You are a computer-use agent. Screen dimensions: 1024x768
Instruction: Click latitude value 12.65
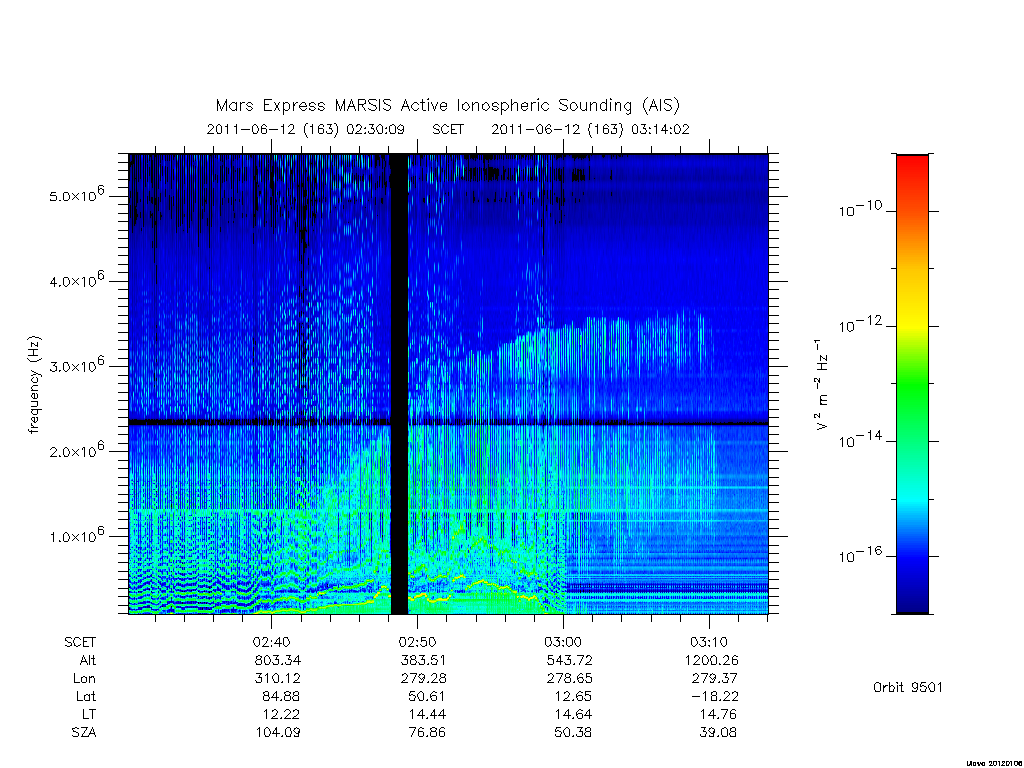573,697
